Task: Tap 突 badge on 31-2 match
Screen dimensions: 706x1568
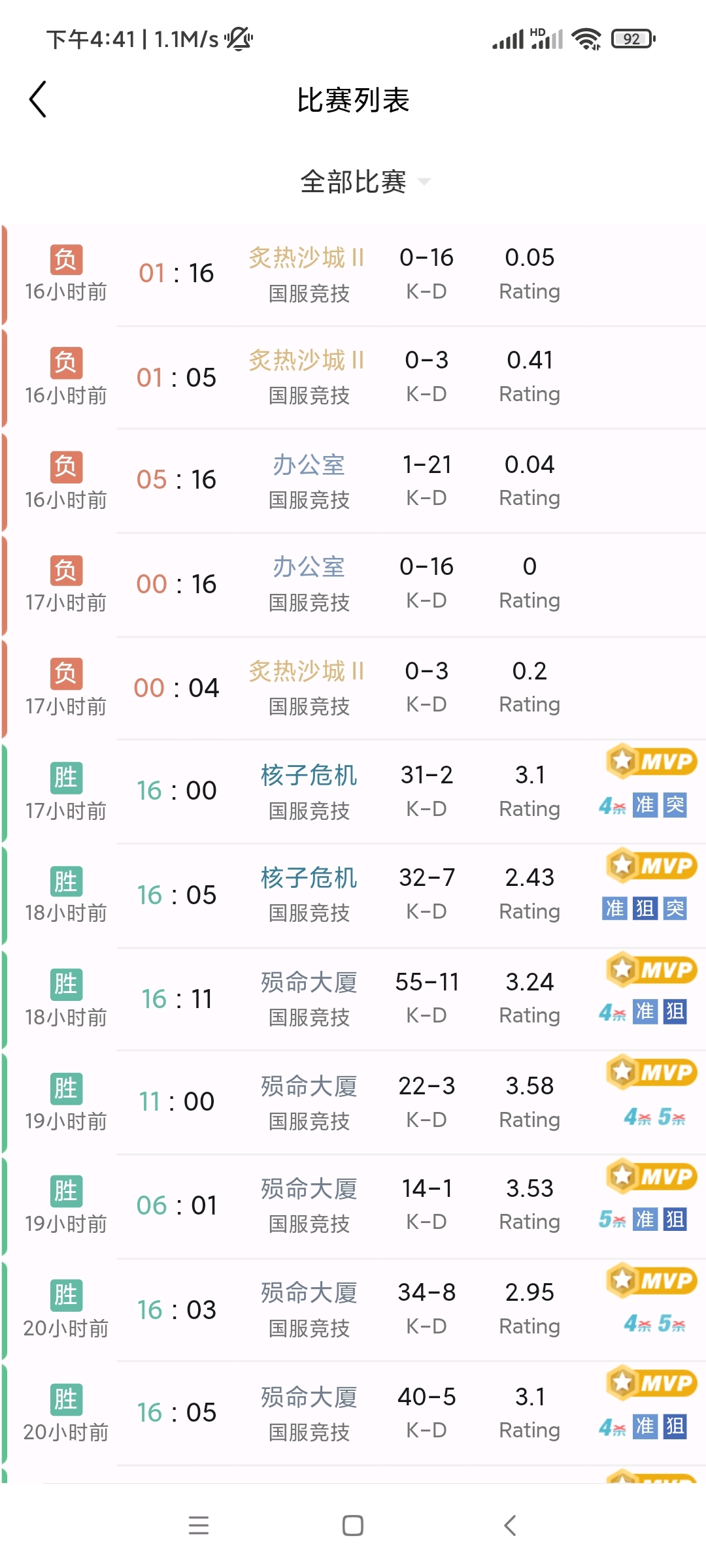Action: (675, 805)
